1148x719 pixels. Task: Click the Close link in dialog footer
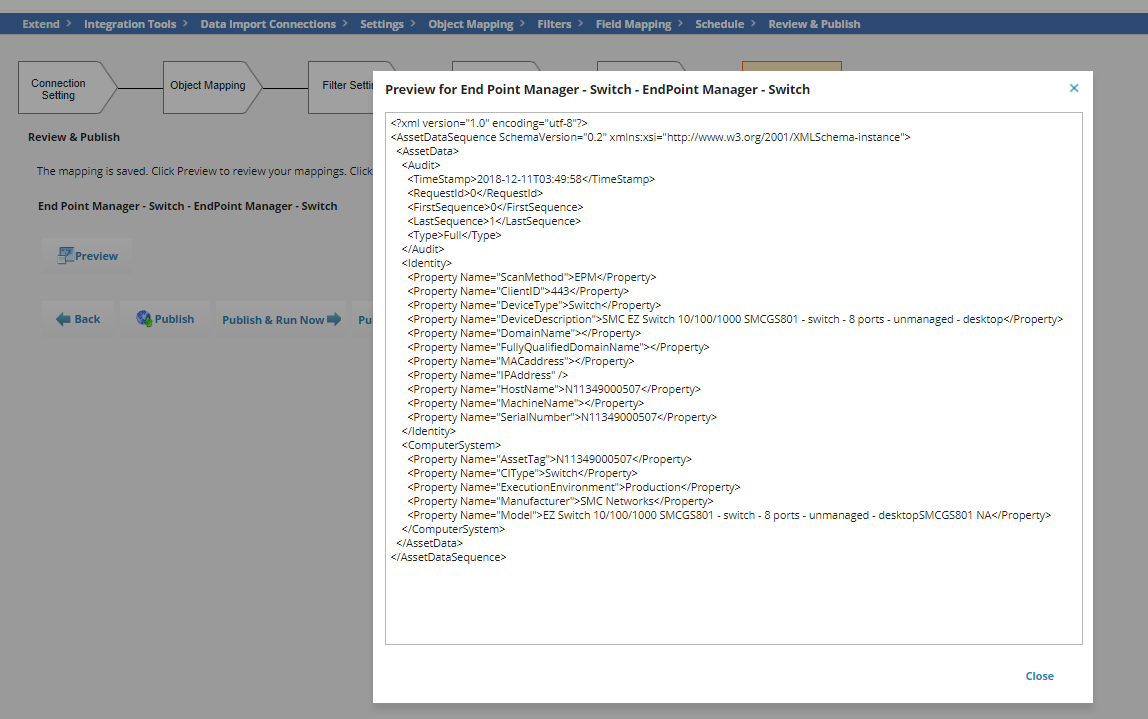pyautogui.click(x=1039, y=676)
